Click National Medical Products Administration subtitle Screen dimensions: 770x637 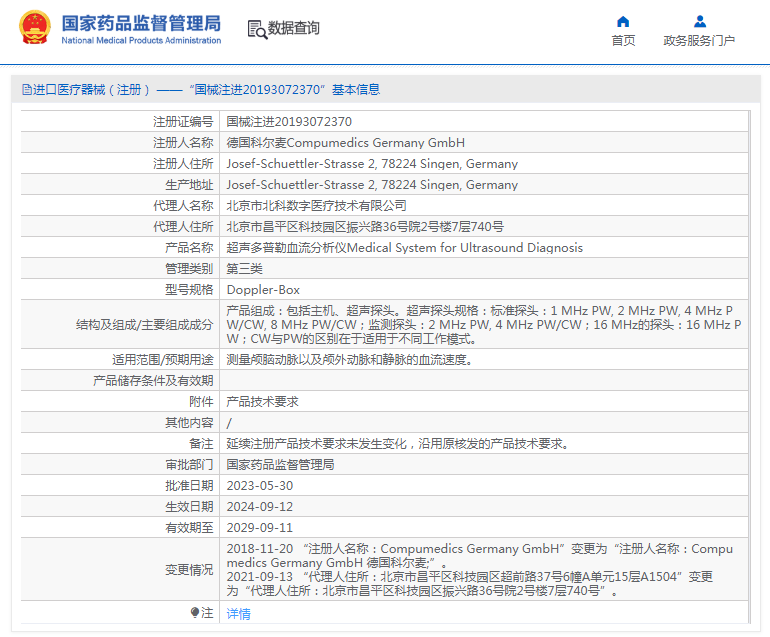[x=141, y=40]
